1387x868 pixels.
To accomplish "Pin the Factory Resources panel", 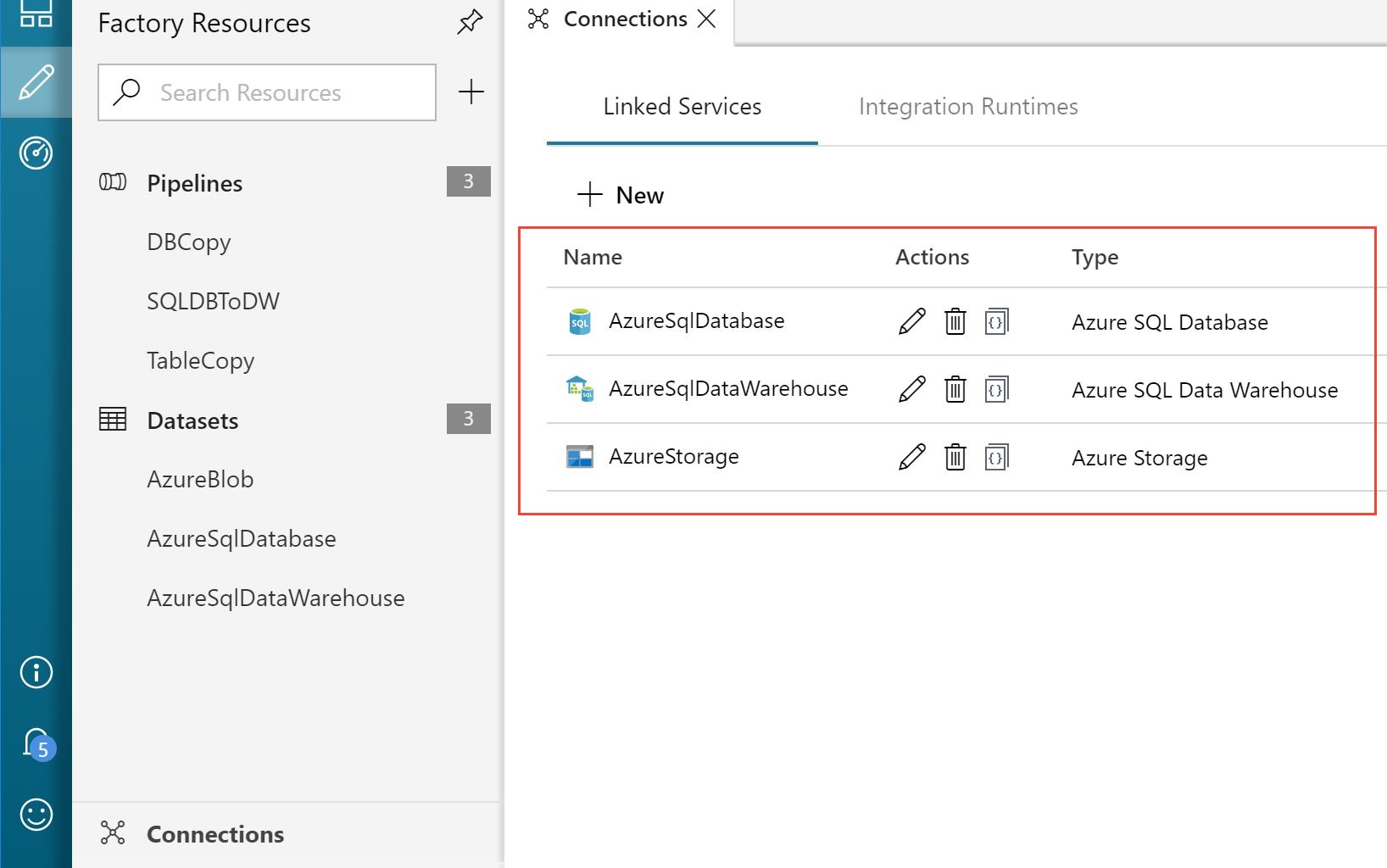I will [470, 22].
